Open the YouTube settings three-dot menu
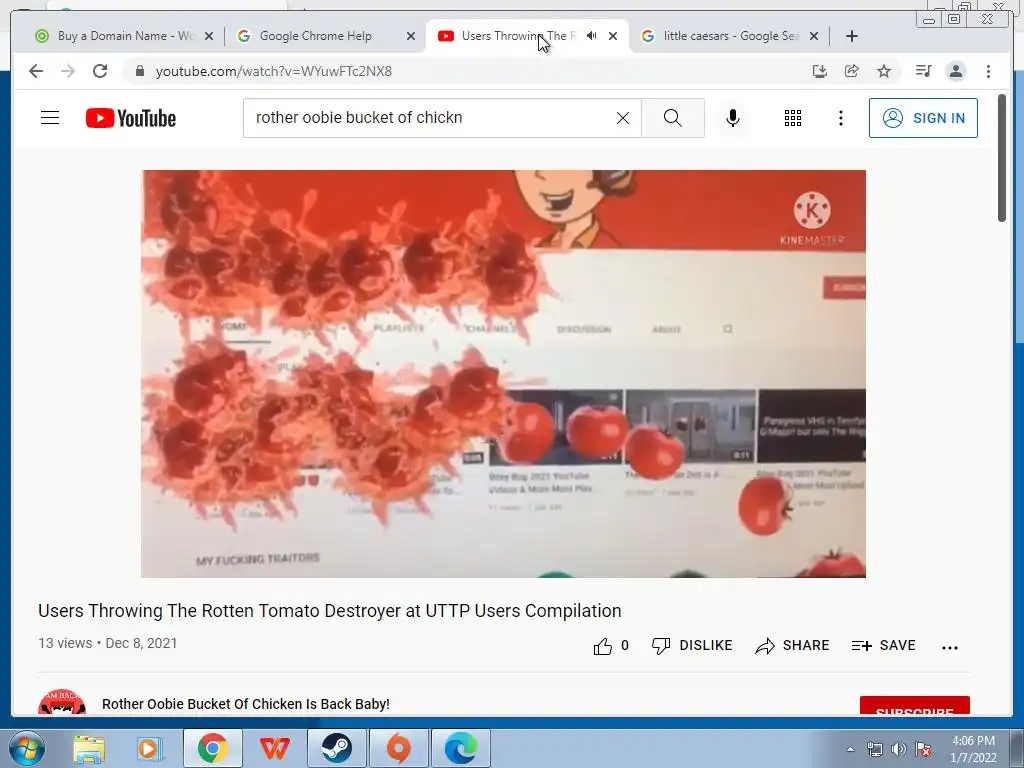Viewport: 1024px width, 768px height. (840, 118)
